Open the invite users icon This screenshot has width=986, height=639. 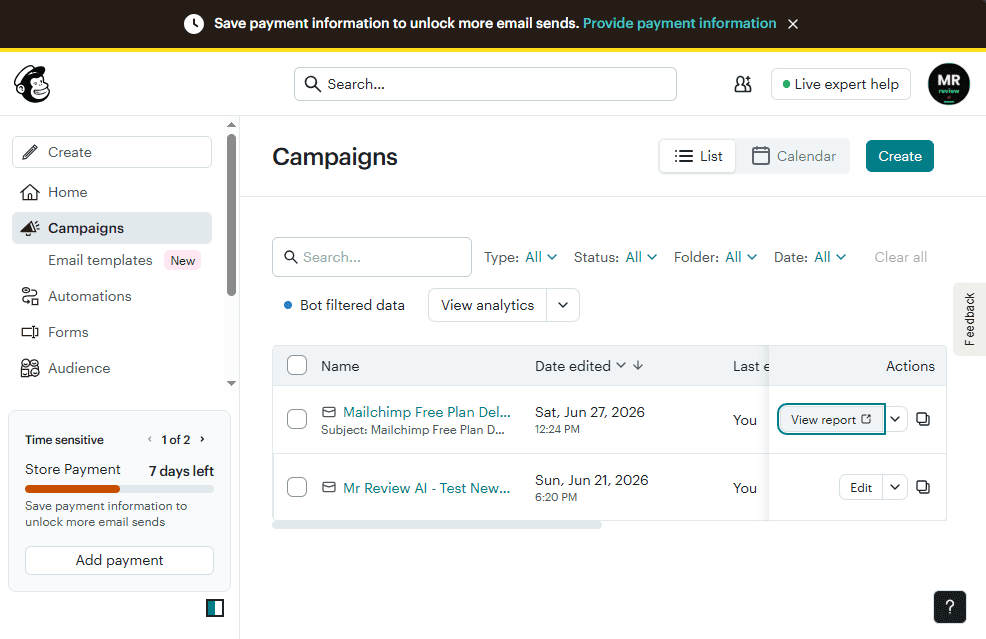click(743, 84)
